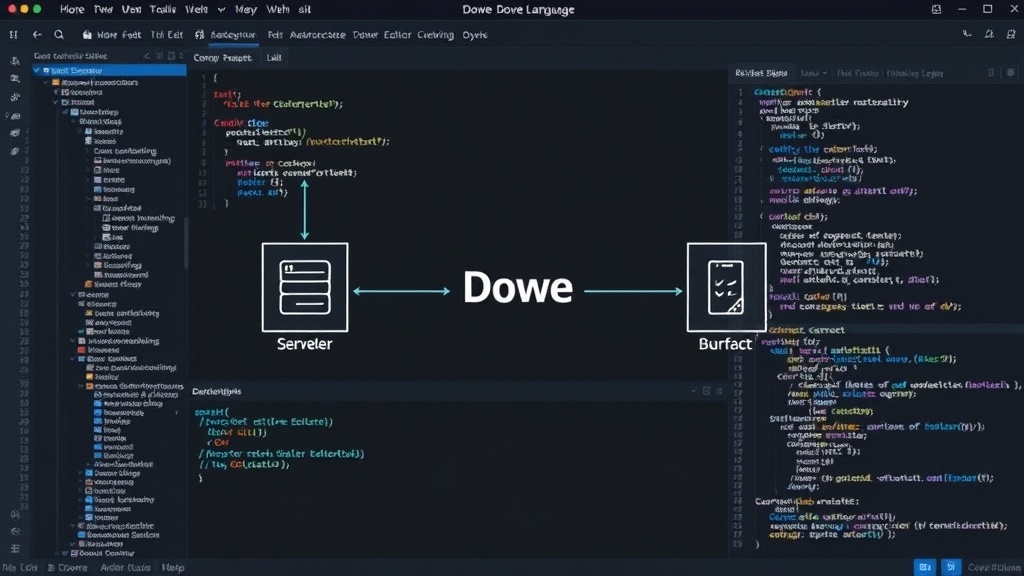1024x576 pixels.
Task: Click the two-bar icon left of back arrow
Action: coord(13,35)
